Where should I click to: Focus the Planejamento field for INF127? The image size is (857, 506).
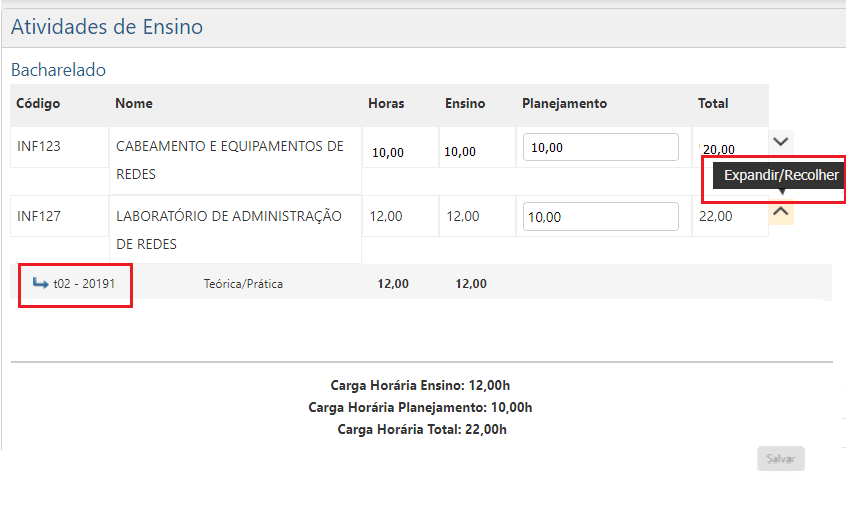pos(600,217)
